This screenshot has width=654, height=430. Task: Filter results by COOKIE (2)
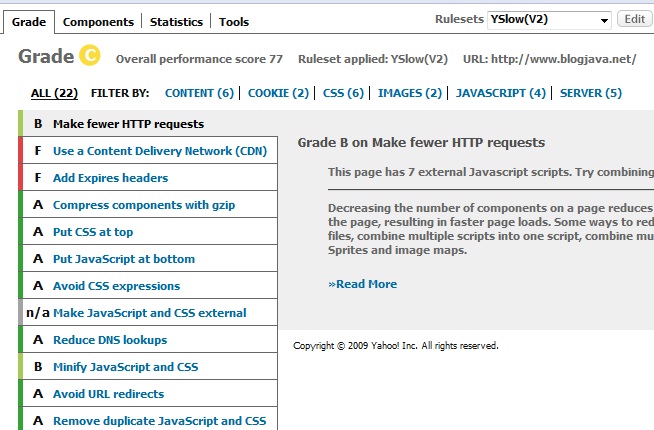(x=278, y=93)
